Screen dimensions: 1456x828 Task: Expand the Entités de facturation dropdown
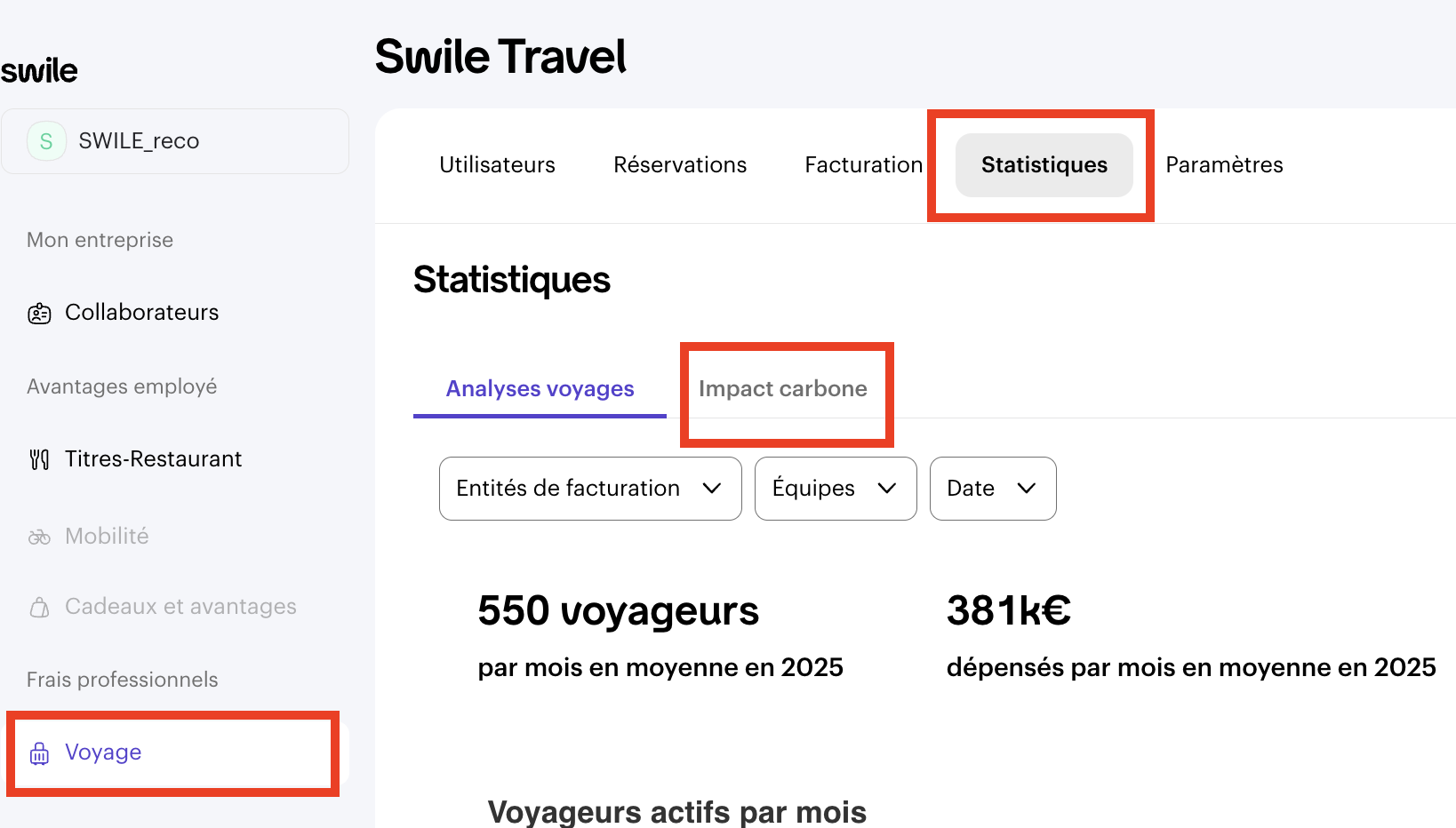pyautogui.click(x=590, y=489)
